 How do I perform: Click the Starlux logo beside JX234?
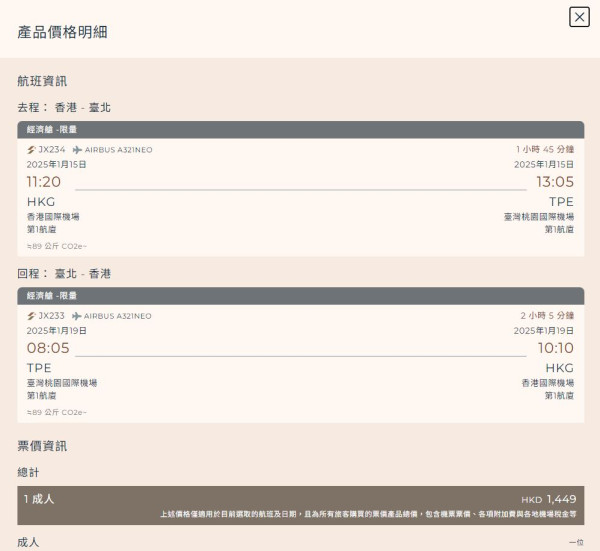tap(31, 150)
